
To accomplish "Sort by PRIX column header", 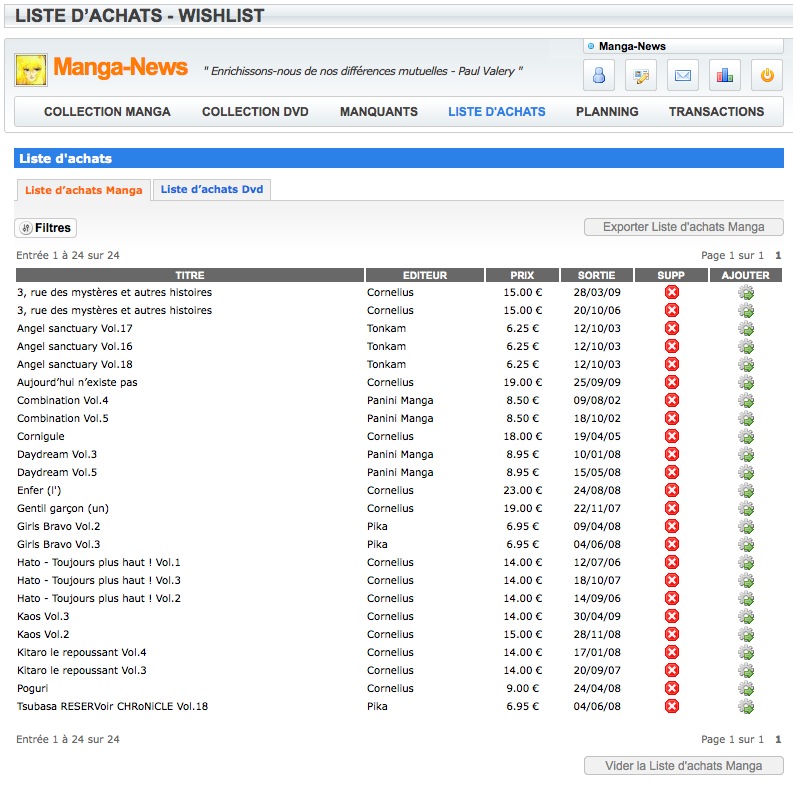I will coord(522,275).
